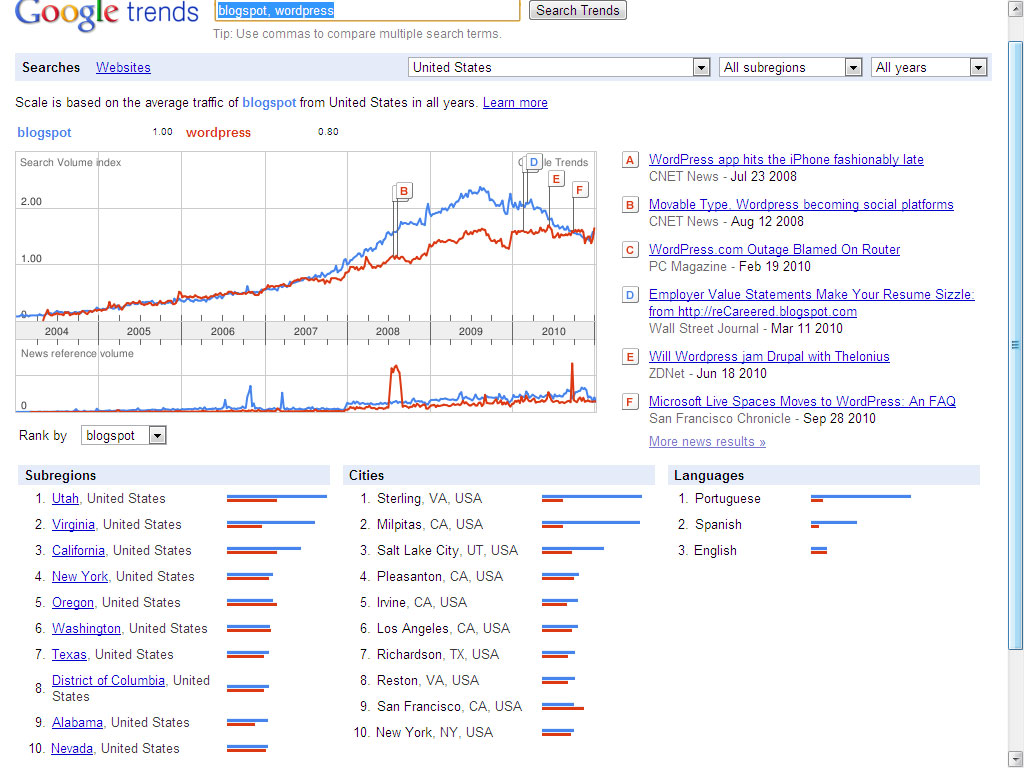Open the Utah subregion link
Screen dimensions: 1024x768
(x=65, y=498)
